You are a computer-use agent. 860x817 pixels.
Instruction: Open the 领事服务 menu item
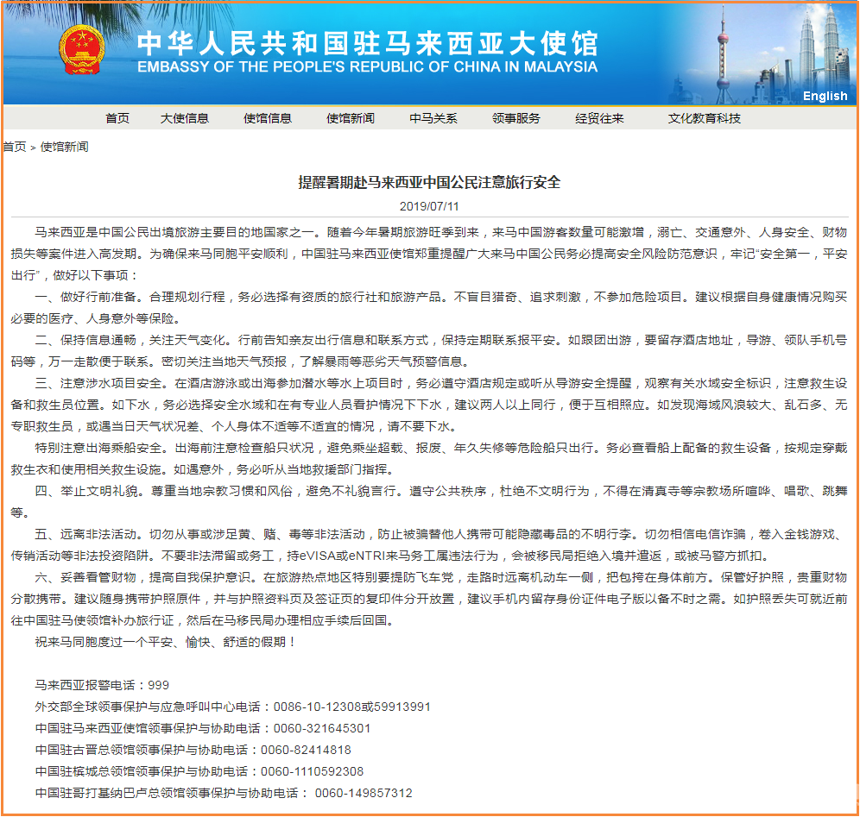(x=516, y=118)
